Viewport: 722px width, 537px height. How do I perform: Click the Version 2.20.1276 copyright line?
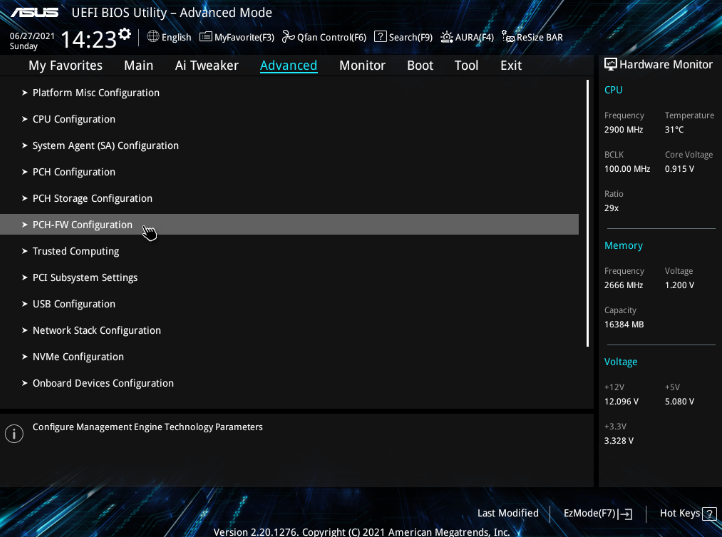tap(361, 532)
